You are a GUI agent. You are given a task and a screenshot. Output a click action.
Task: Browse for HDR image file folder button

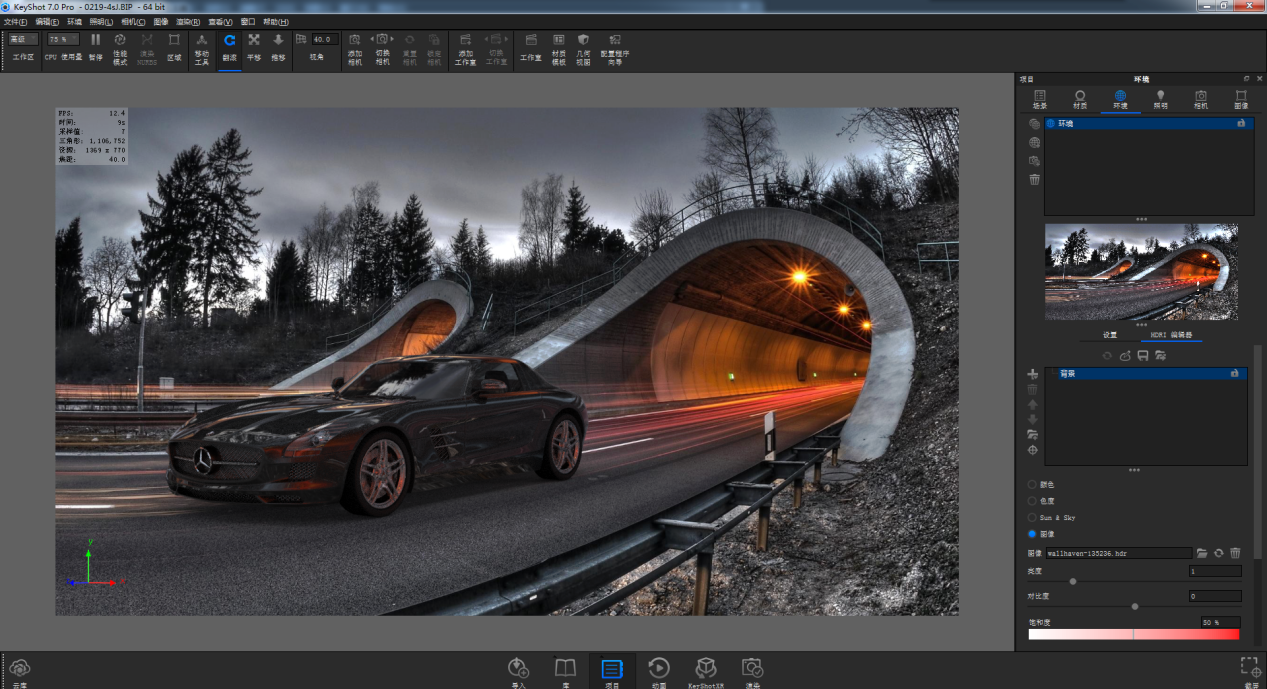[x=1201, y=553]
